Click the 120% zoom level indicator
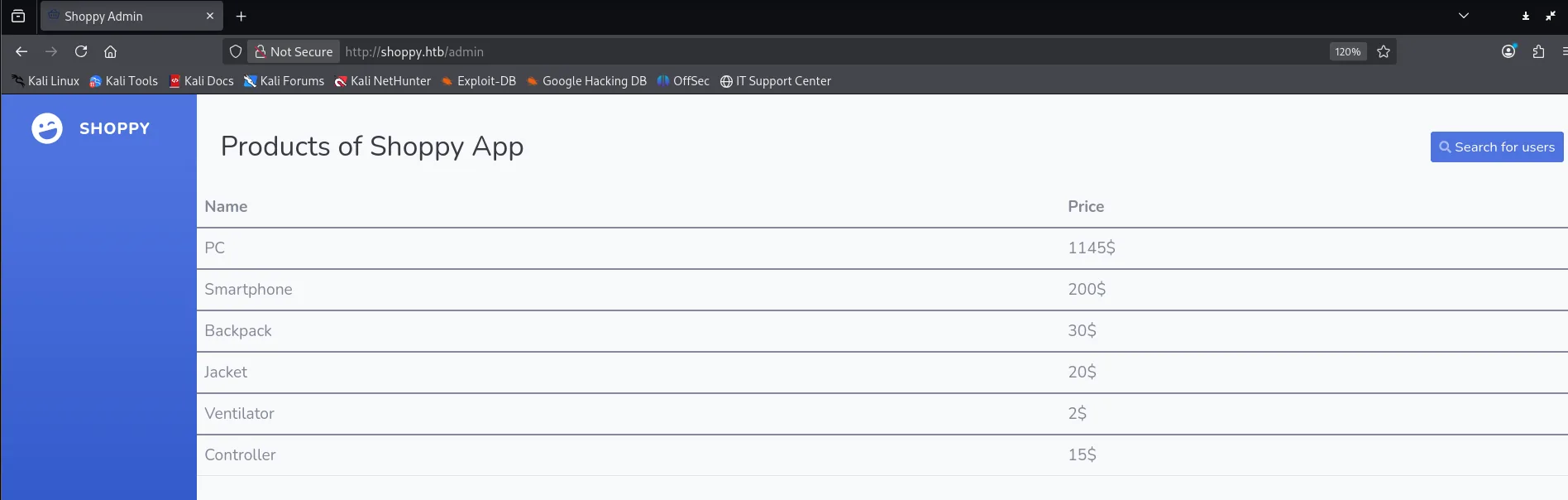The width and height of the screenshot is (1568, 500). coord(1348,51)
